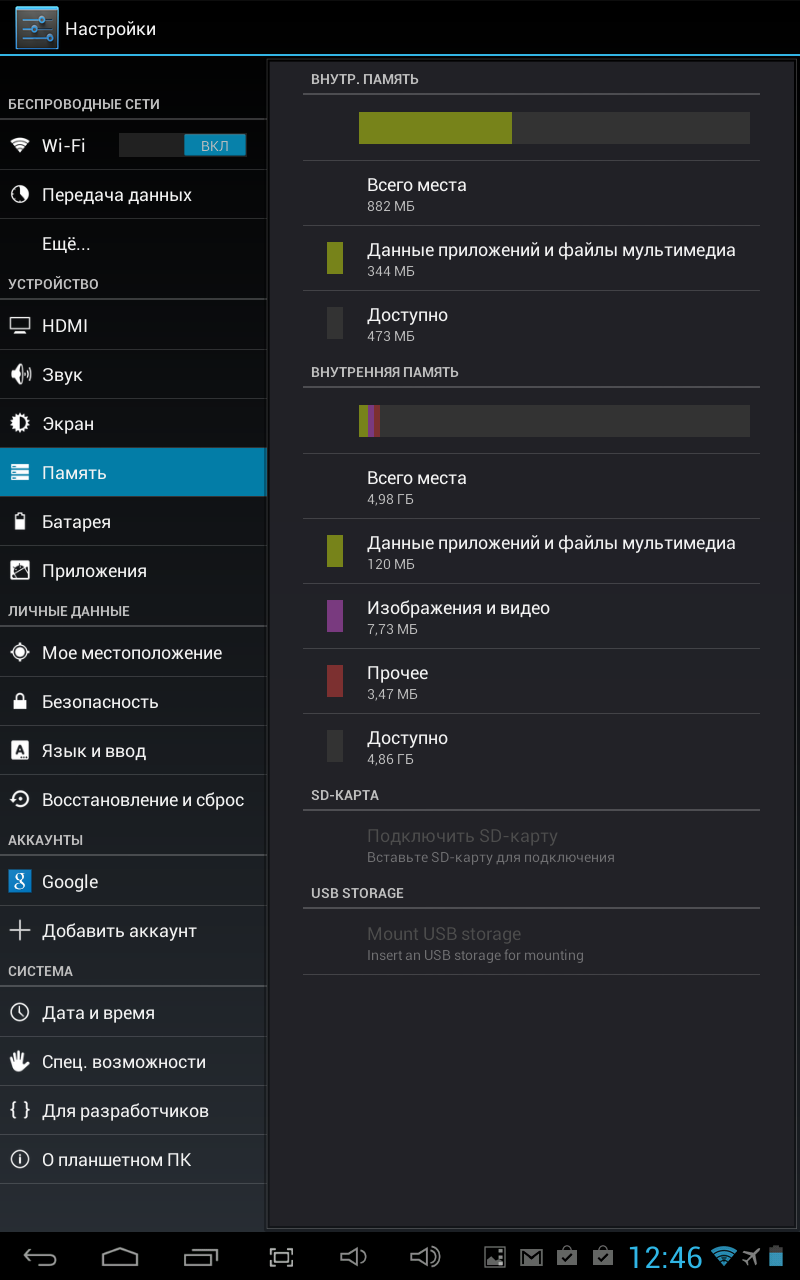Tap the clock in status bar

point(665,1257)
